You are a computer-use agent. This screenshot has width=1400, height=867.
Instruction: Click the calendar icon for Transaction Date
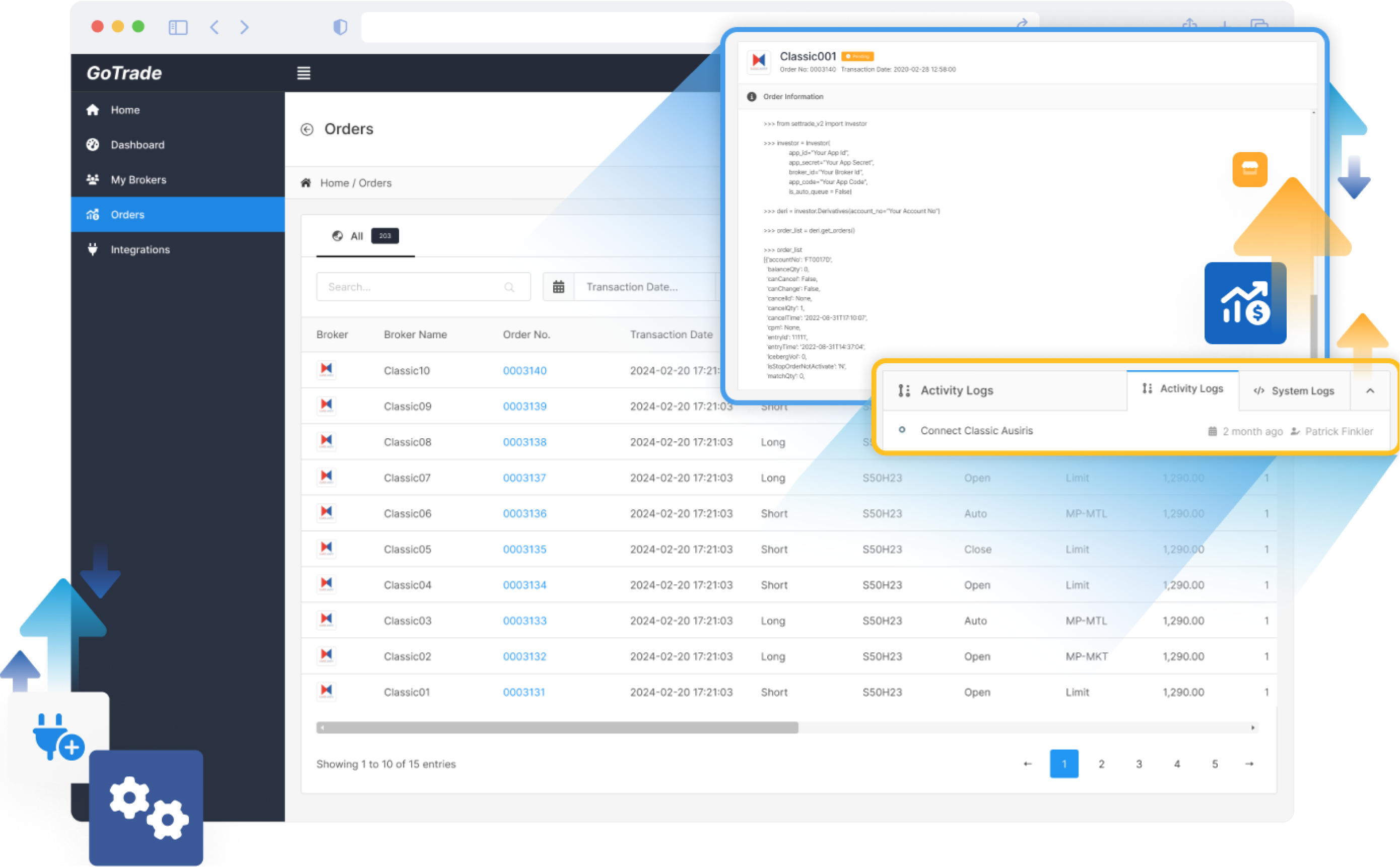click(558, 287)
